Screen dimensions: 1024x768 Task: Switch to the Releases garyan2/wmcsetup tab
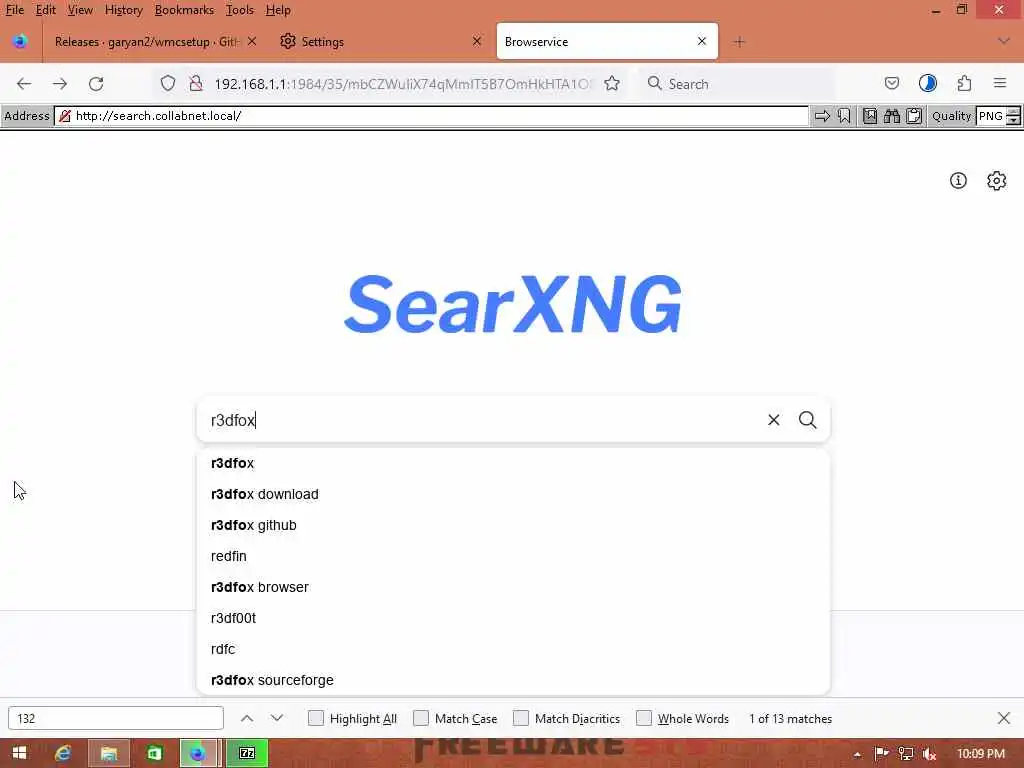[x=147, y=42]
